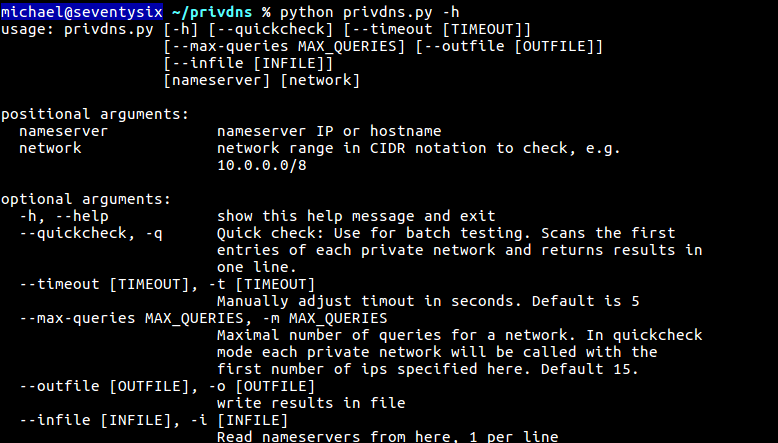
Task: Click the 'usage: privdns.py' text
Action: 77,30
